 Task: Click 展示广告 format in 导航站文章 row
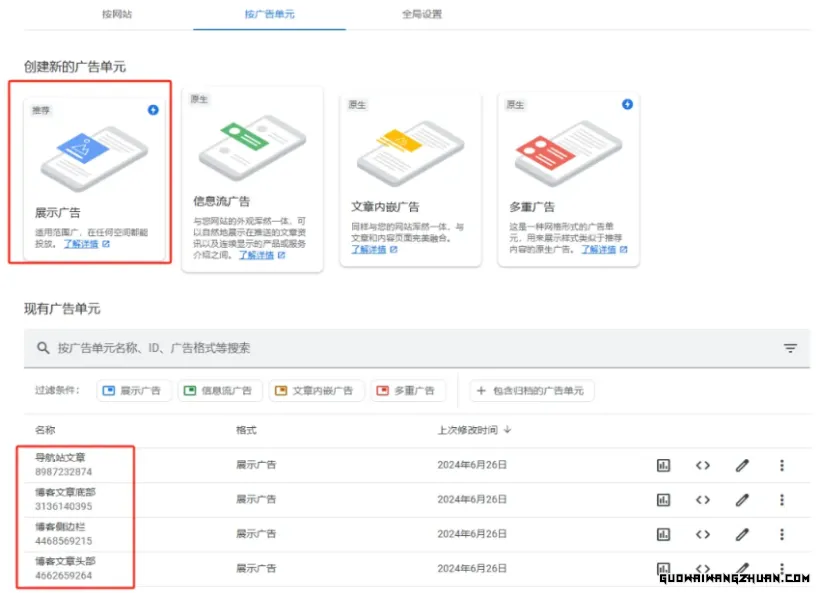click(256, 464)
